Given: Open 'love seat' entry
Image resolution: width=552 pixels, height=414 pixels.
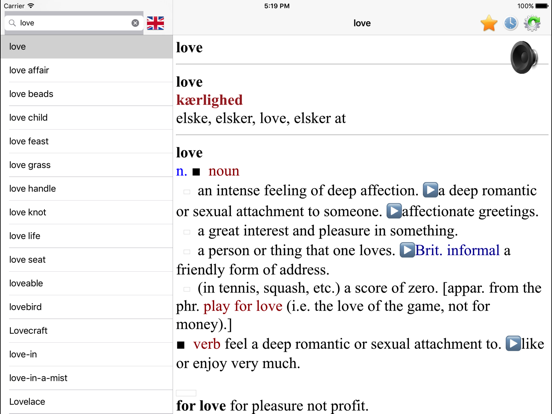Looking at the screenshot, I should pyautogui.click(x=87, y=260).
